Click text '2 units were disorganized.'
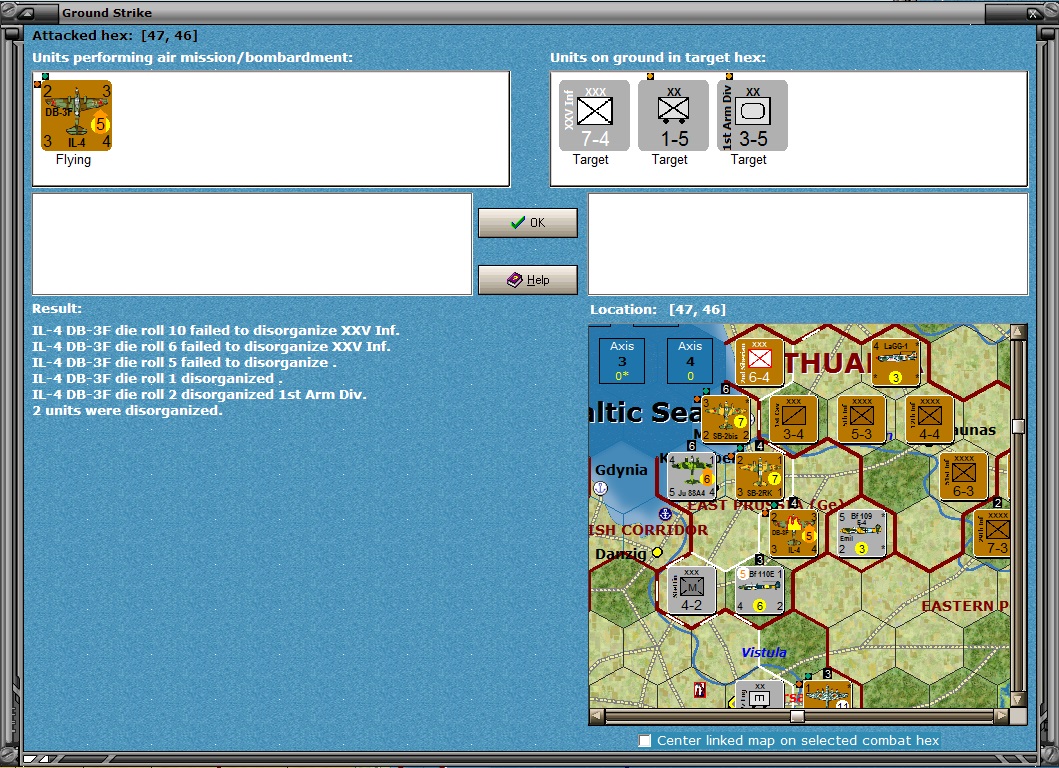The image size is (1059, 768). 127,411
